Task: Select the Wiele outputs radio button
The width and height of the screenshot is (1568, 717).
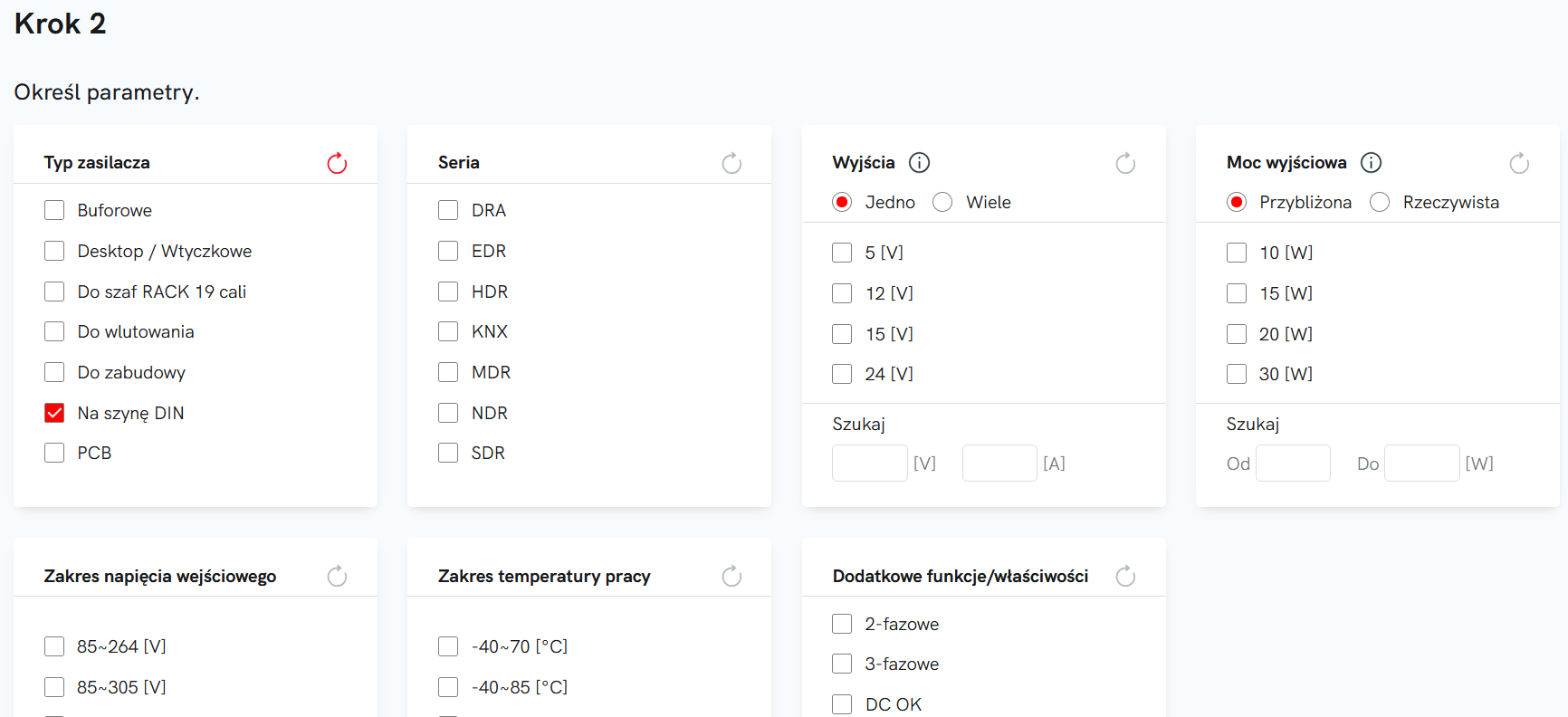Action: (942, 202)
